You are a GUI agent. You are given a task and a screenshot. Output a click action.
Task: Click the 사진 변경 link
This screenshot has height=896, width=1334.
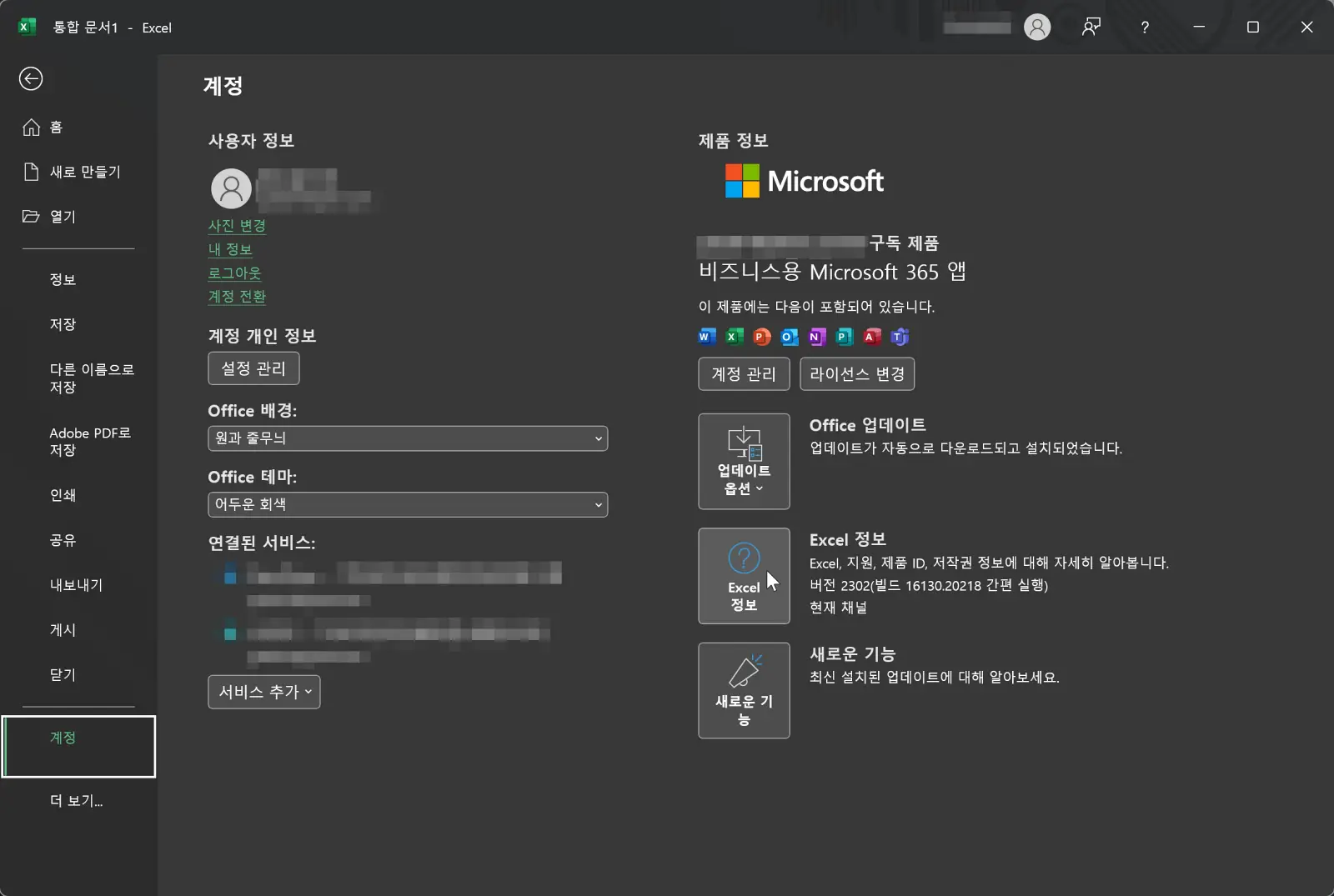[237, 226]
